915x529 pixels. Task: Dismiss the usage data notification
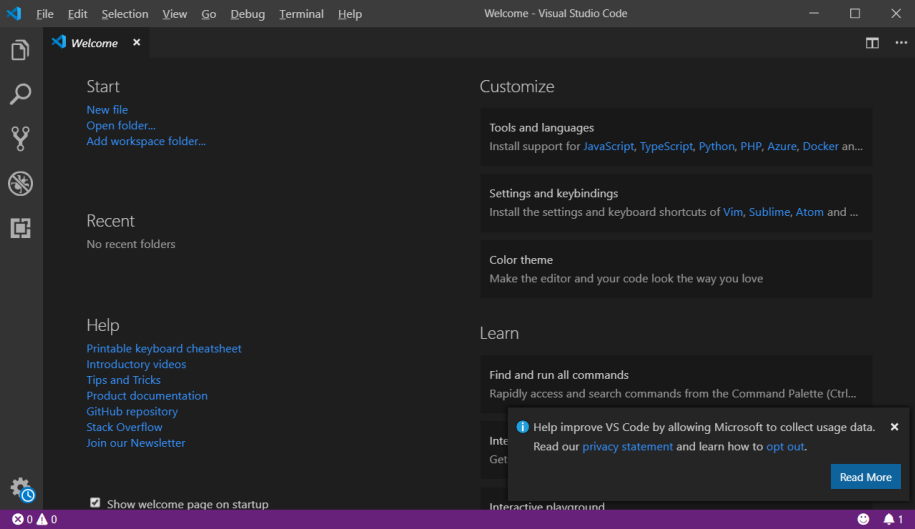[894, 427]
